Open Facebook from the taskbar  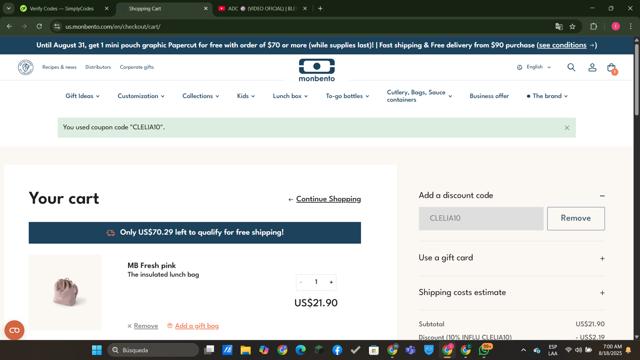[x=337, y=350]
